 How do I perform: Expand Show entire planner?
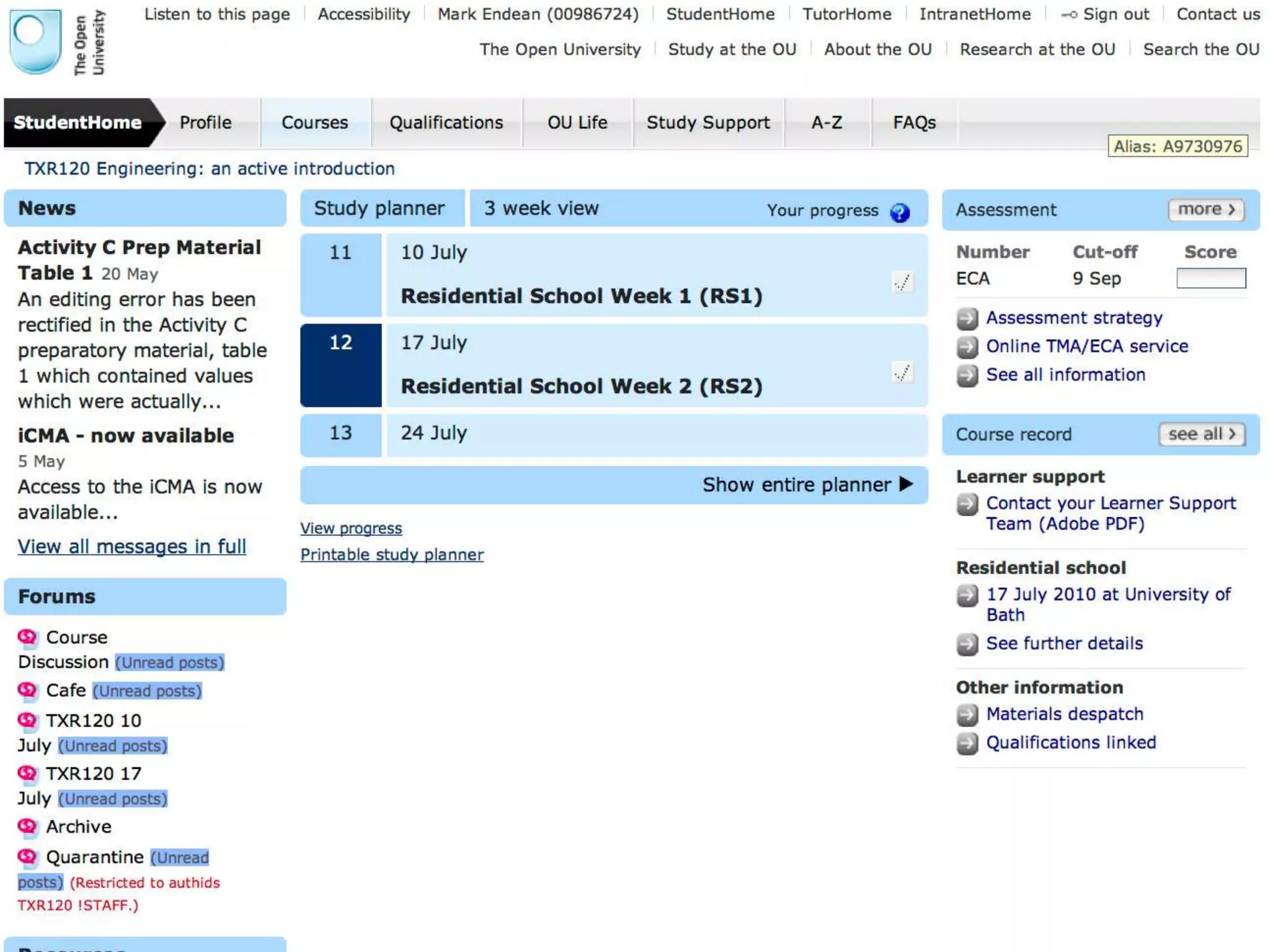pyautogui.click(x=807, y=485)
